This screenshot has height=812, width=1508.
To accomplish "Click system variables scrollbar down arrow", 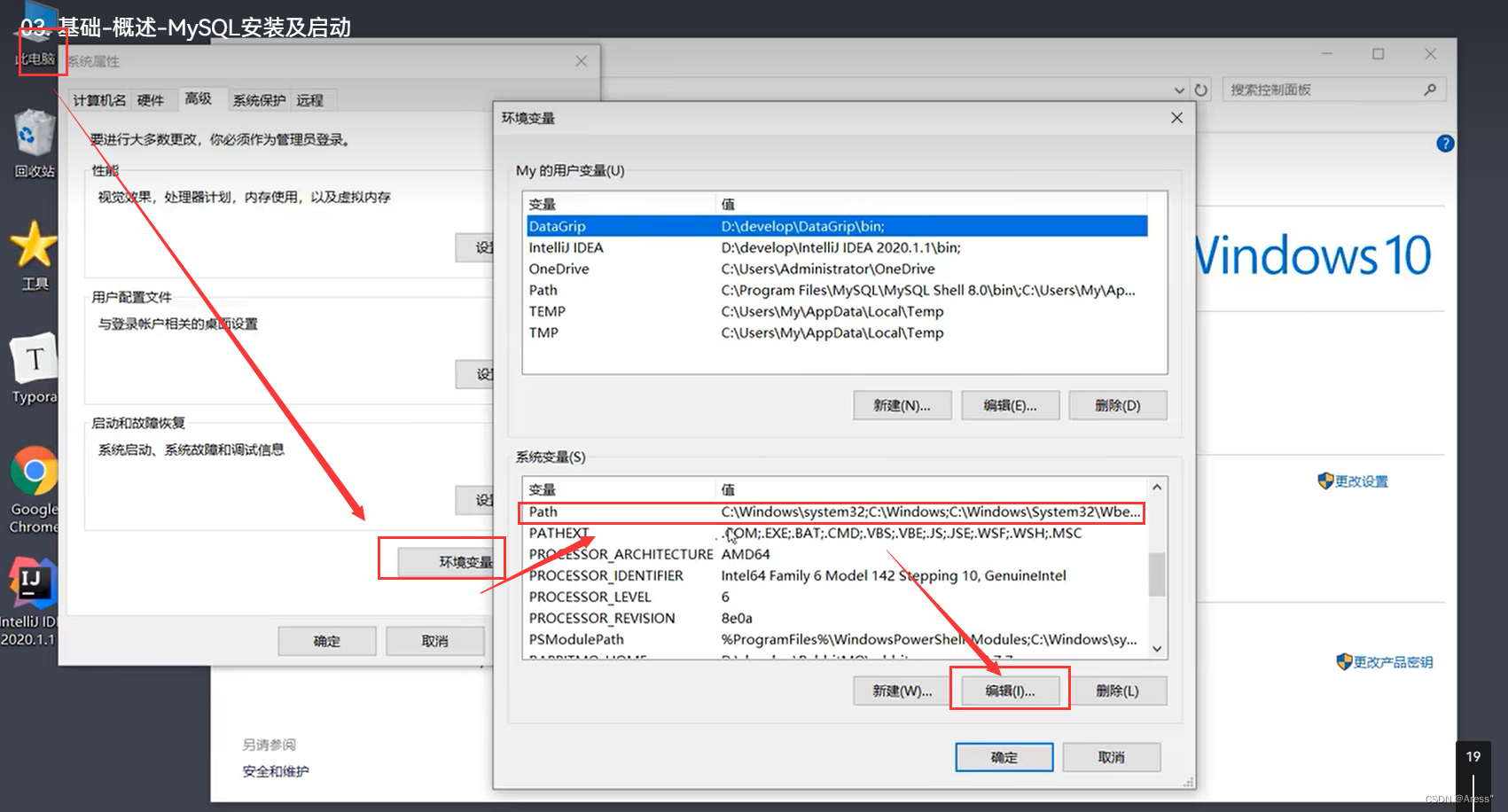I will 1157,649.
